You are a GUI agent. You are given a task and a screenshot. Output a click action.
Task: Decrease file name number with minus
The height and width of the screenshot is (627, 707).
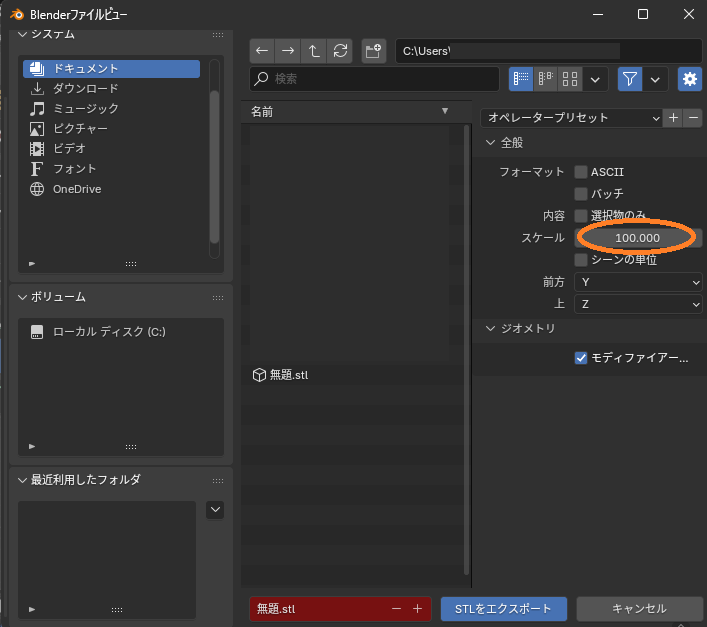pyautogui.click(x=396, y=609)
